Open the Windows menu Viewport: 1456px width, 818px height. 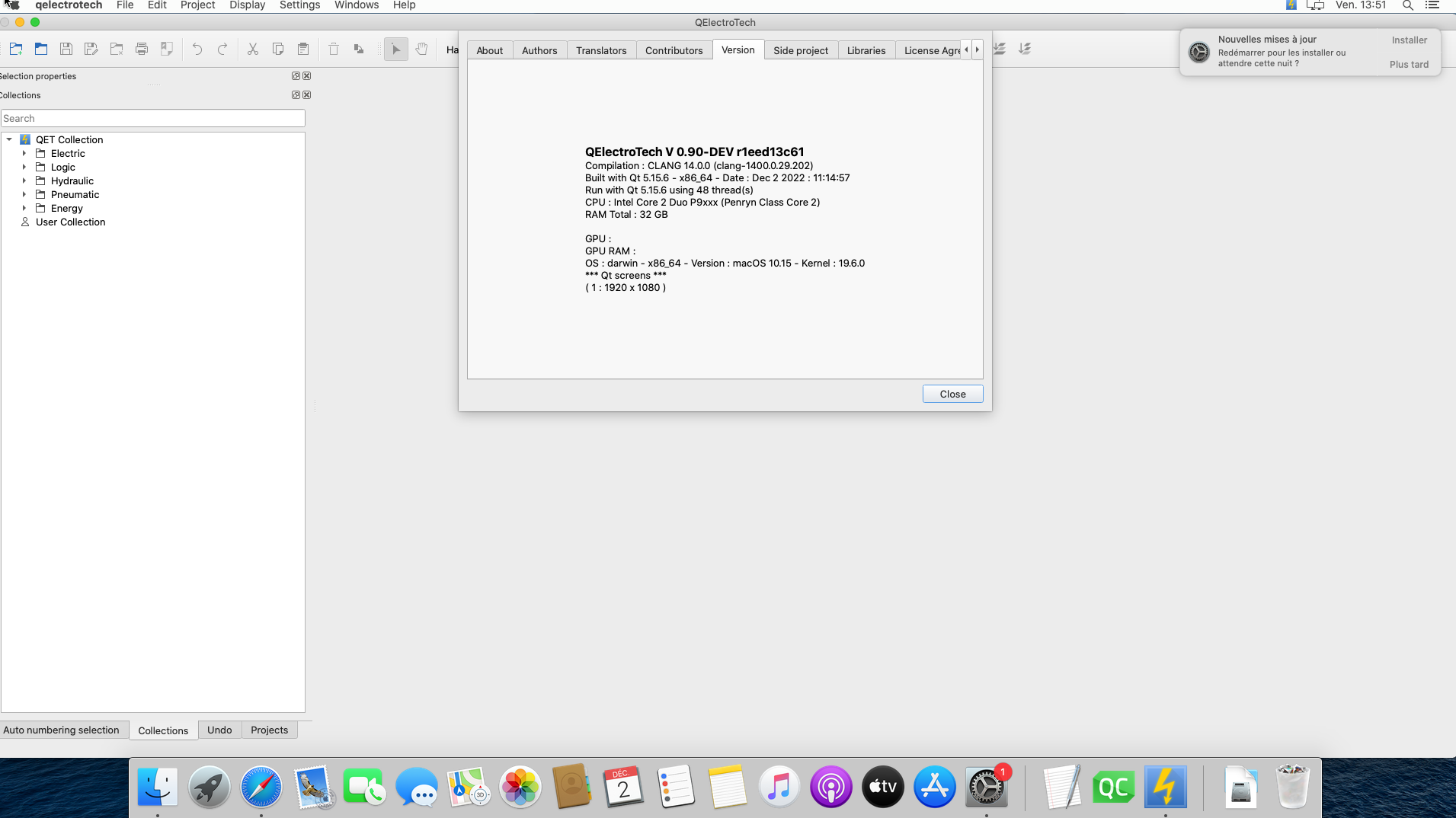tap(357, 5)
